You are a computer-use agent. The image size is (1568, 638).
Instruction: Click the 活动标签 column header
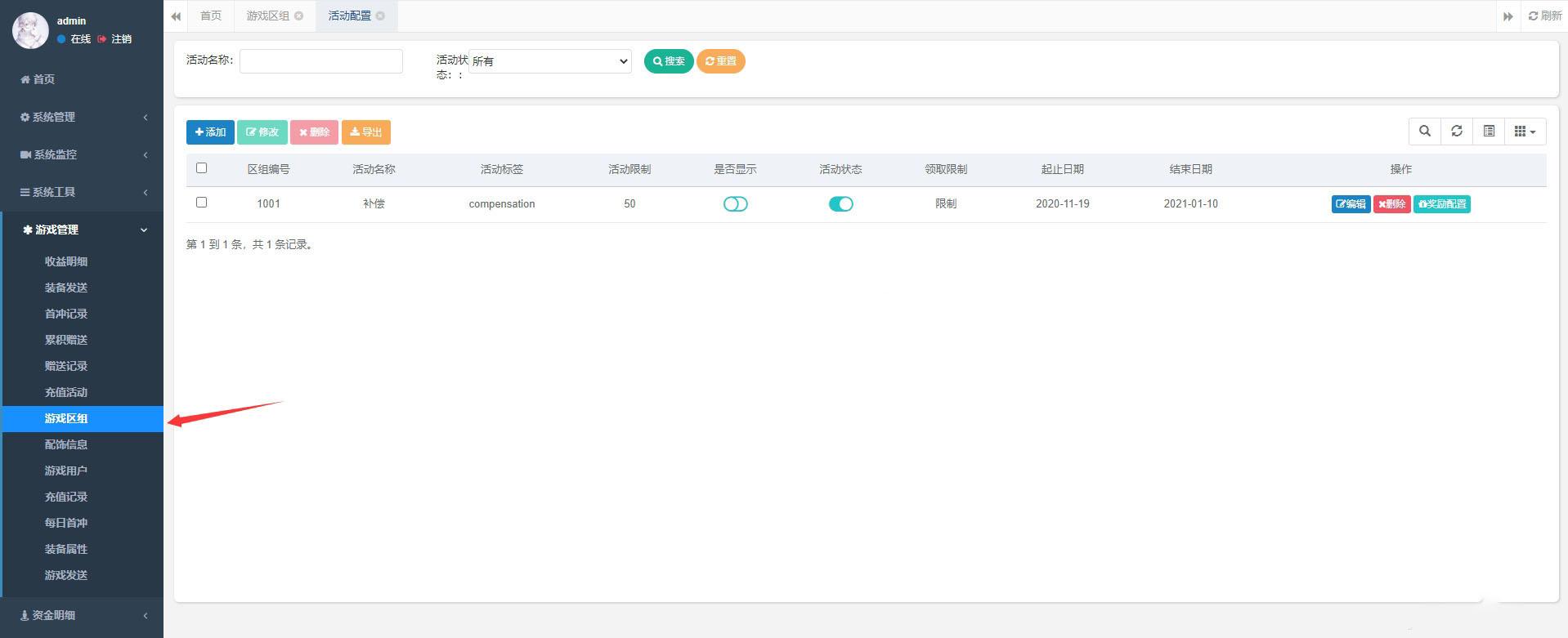point(502,169)
